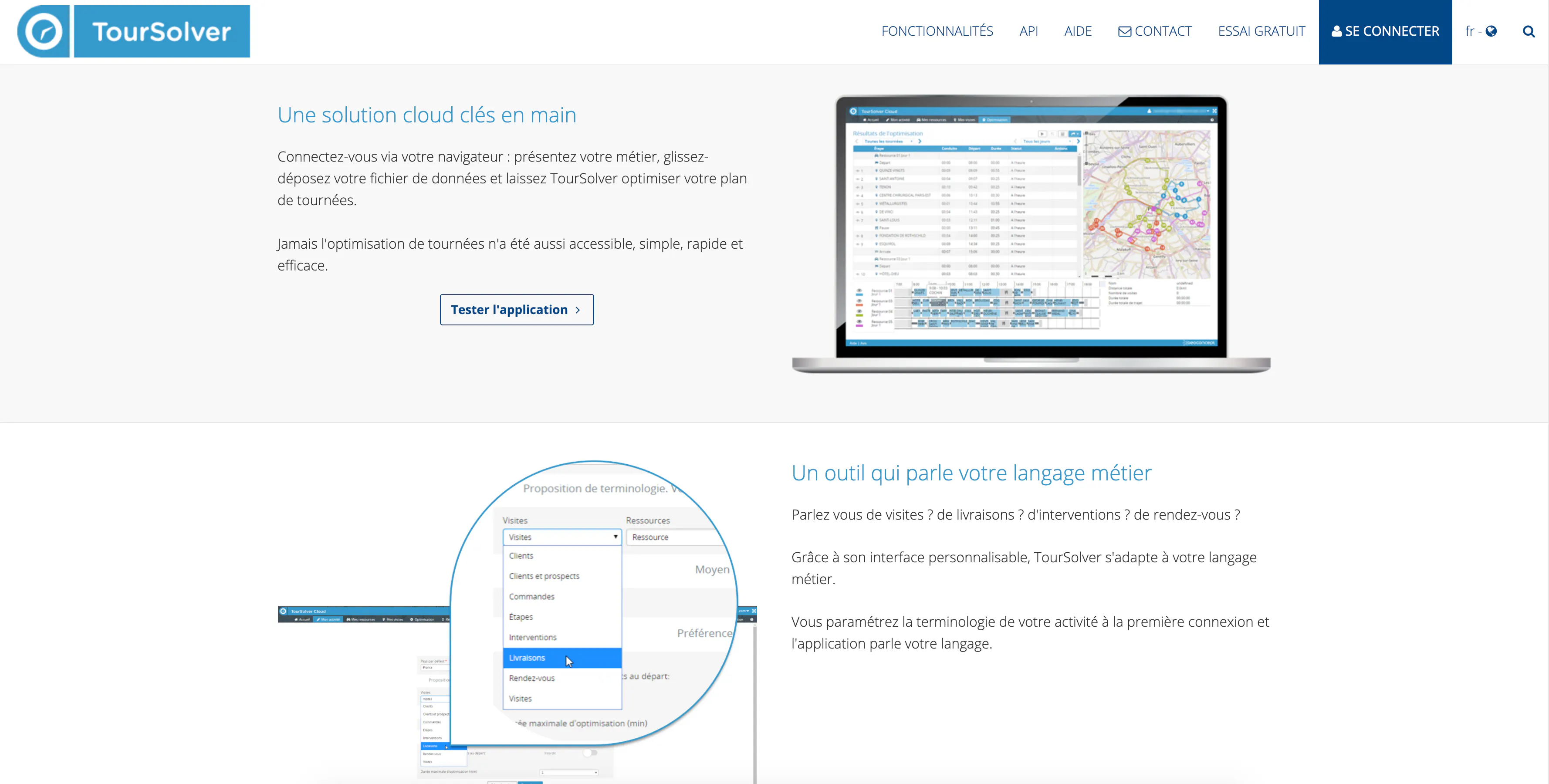Open the AIDE menu item
The image size is (1549, 784).
pos(1078,31)
